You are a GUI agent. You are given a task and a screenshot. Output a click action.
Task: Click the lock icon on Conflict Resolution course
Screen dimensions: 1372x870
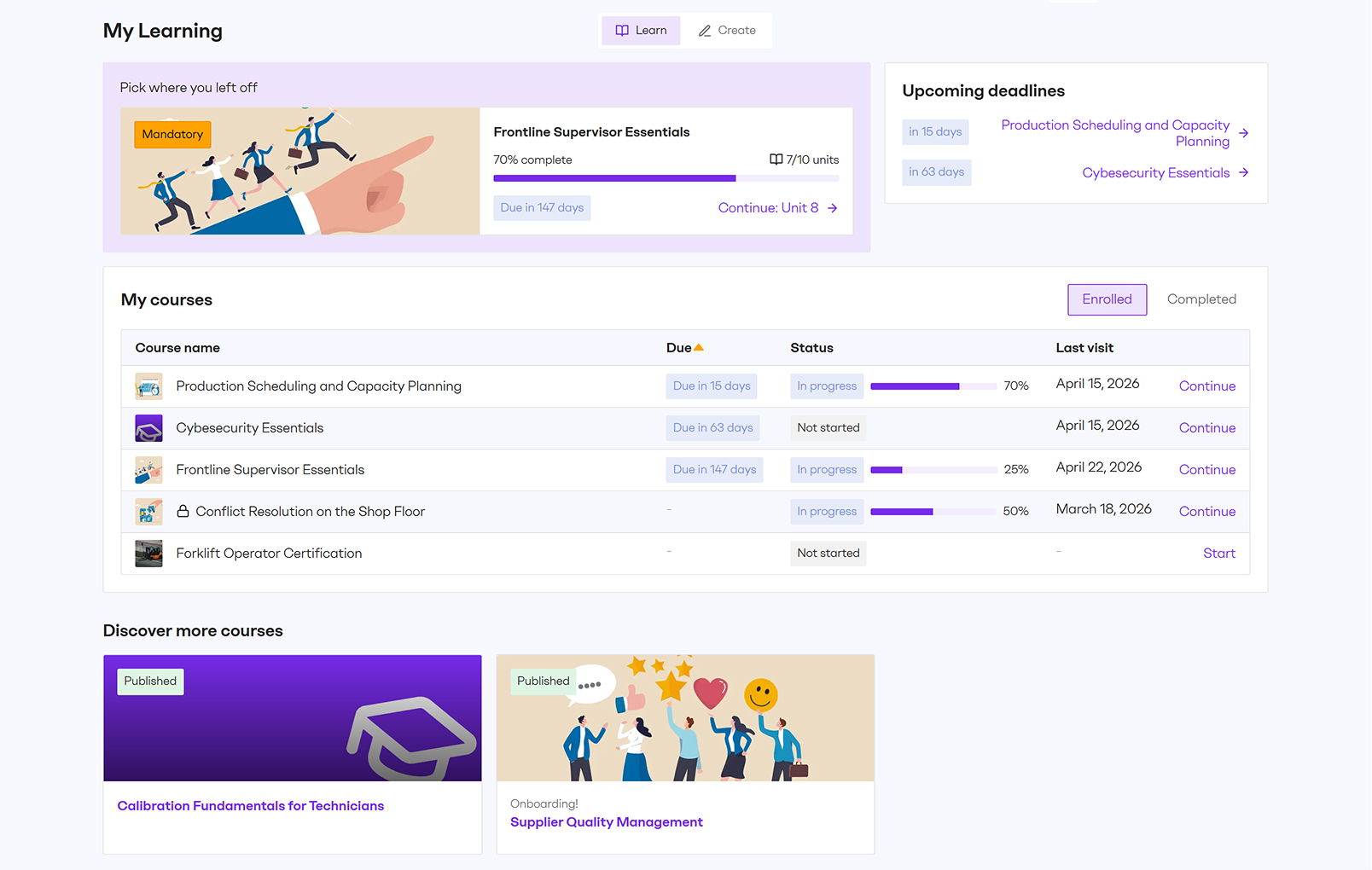[183, 511]
